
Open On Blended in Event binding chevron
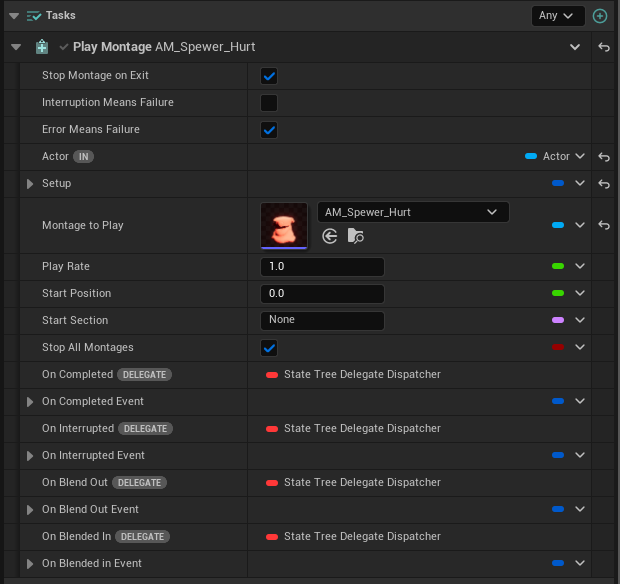[580, 563]
